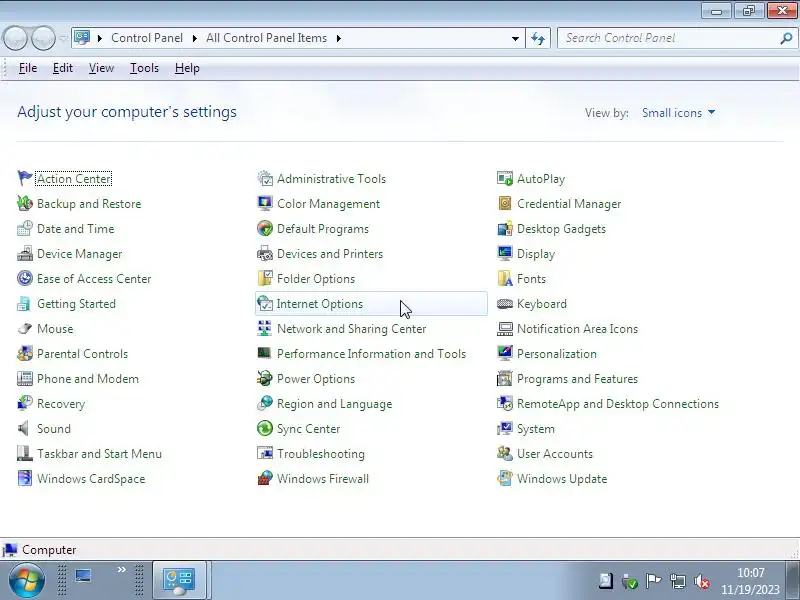This screenshot has height=600, width=800.
Task: Show hidden taskbar toolbar items chevron
Action: click(121, 569)
